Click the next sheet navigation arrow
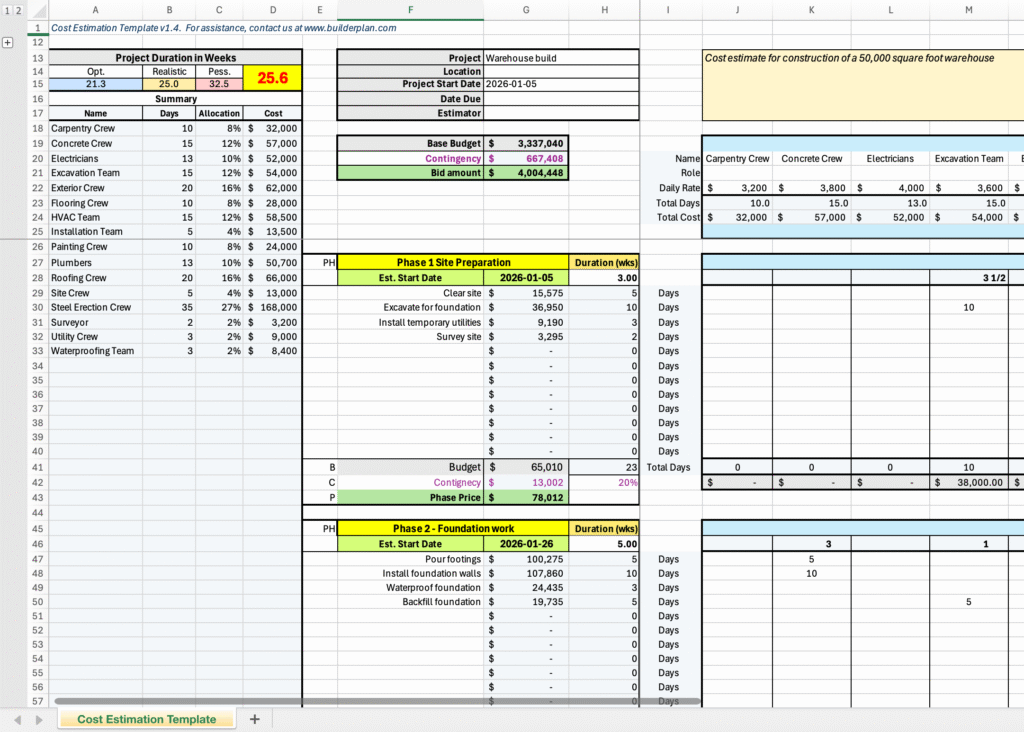 click(40, 719)
